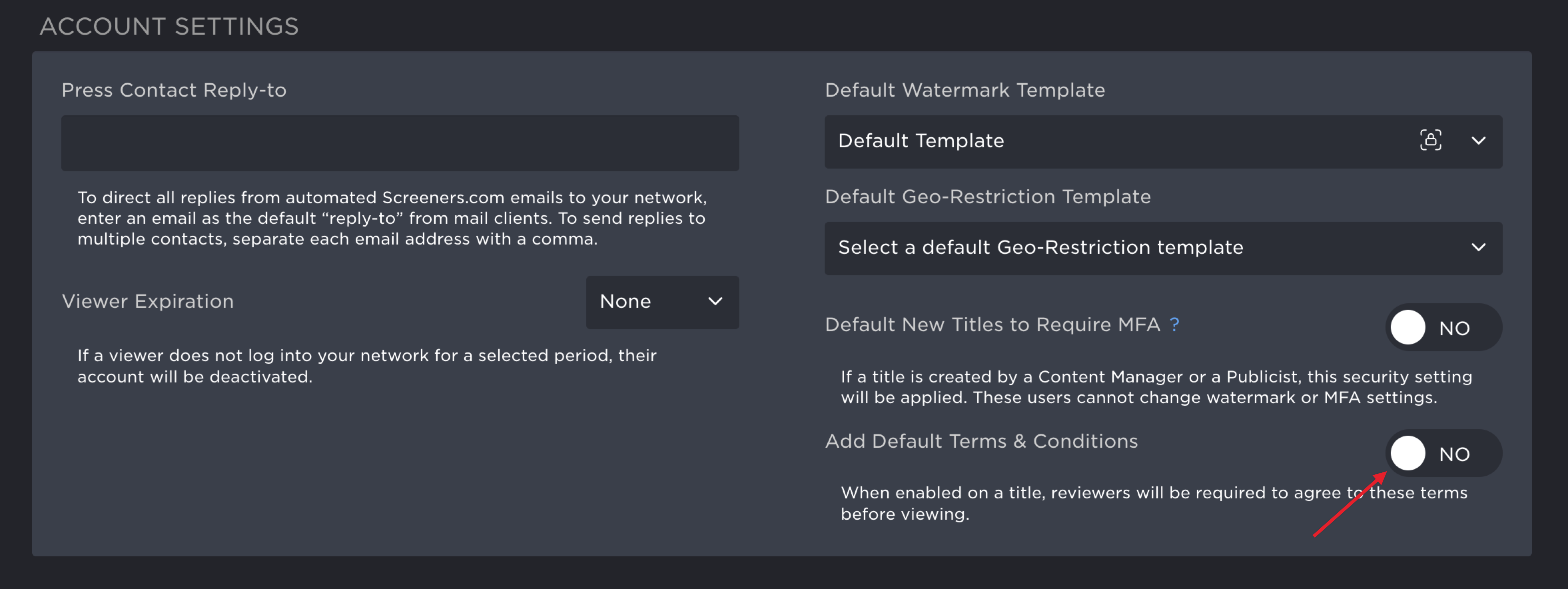The width and height of the screenshot is (1568, 589).
Task: Open the MFA help question mark
Action: pos(1174,325)
